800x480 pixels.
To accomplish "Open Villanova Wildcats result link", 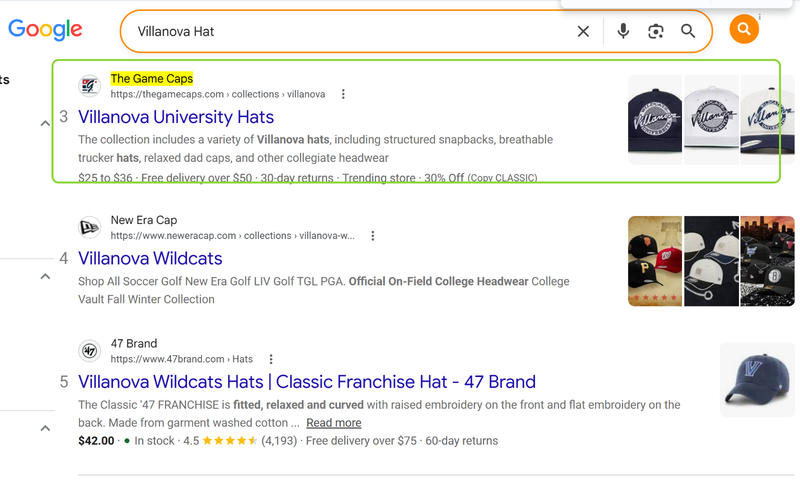I will point(150,258).
